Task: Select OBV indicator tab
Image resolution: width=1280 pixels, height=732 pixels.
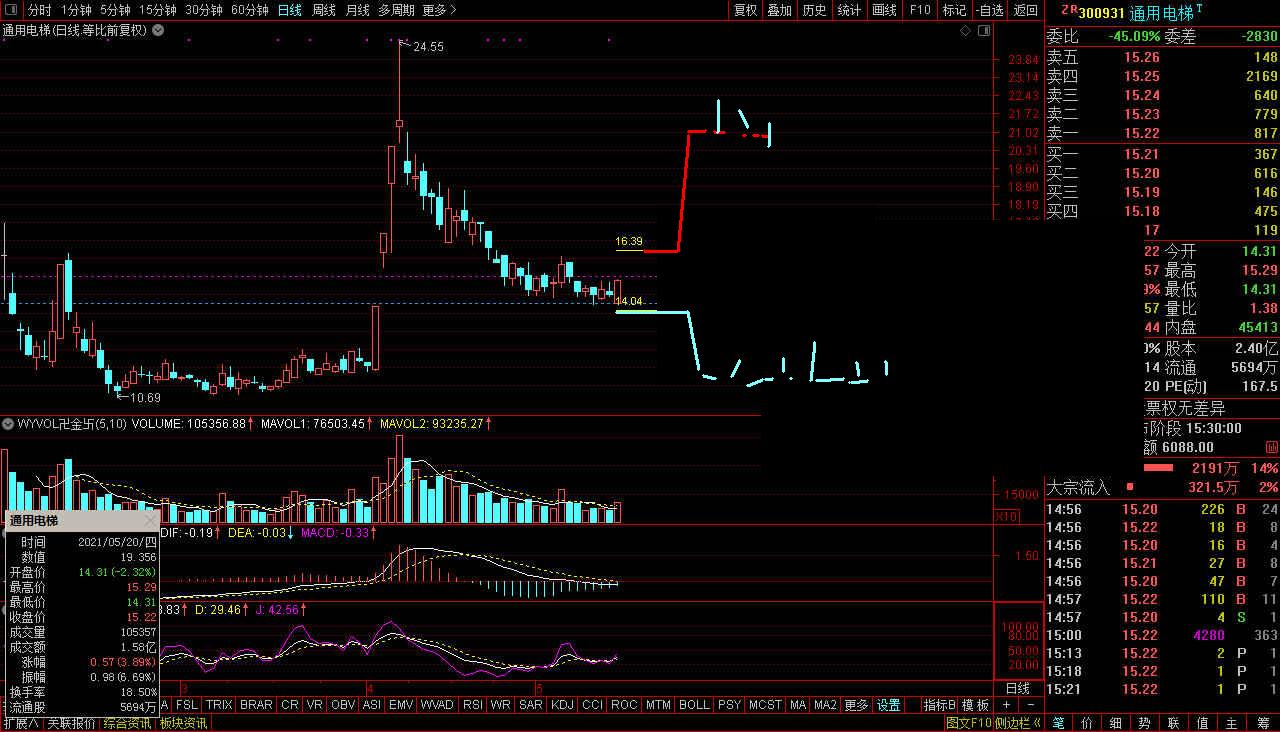Action: [x=343, y=705]
